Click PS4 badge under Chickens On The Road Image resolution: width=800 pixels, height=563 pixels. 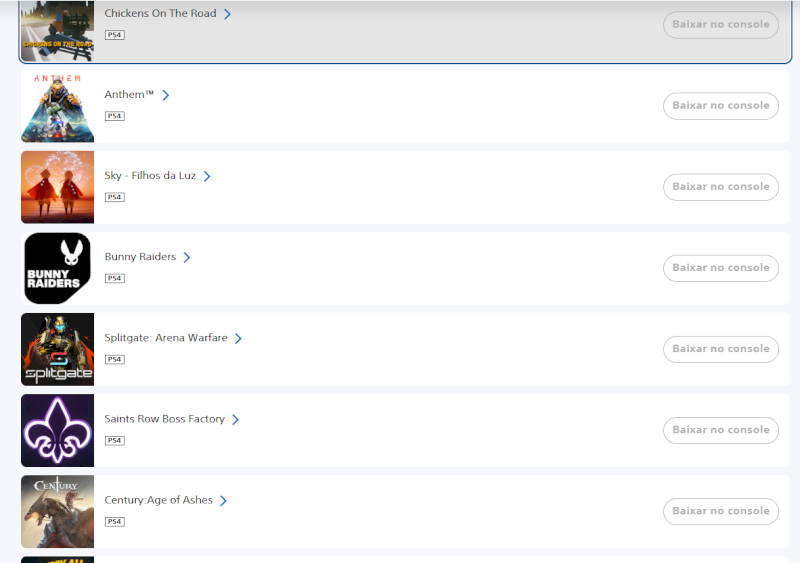tap(115, 35)
